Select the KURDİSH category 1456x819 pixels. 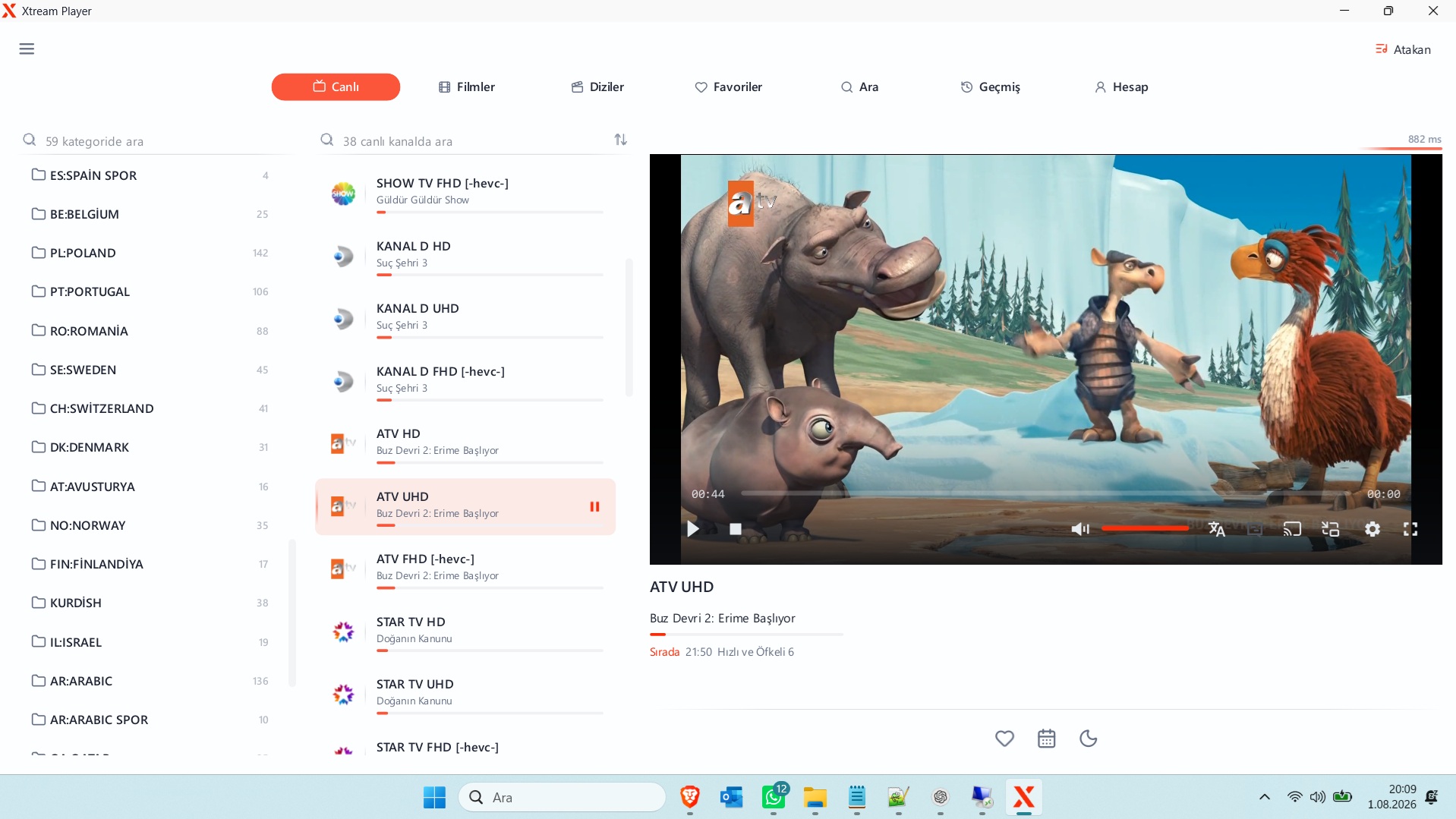(x=150, y=603)
